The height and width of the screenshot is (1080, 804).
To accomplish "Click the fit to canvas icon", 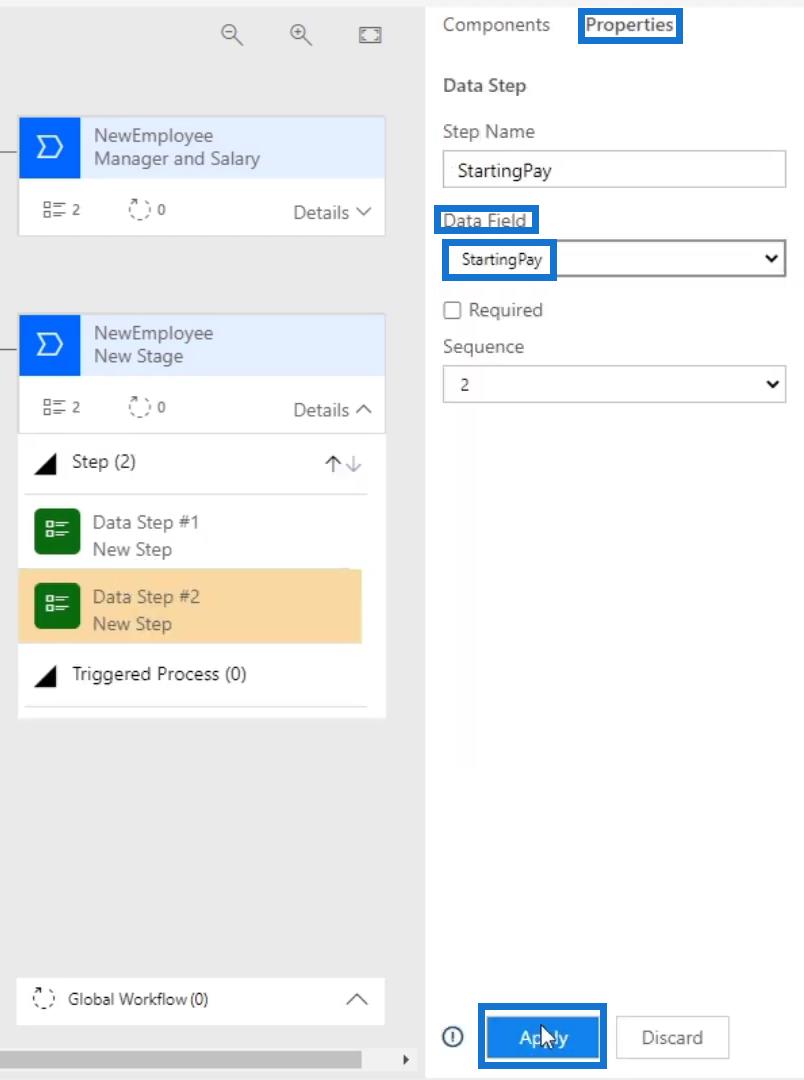I will 370,34.
